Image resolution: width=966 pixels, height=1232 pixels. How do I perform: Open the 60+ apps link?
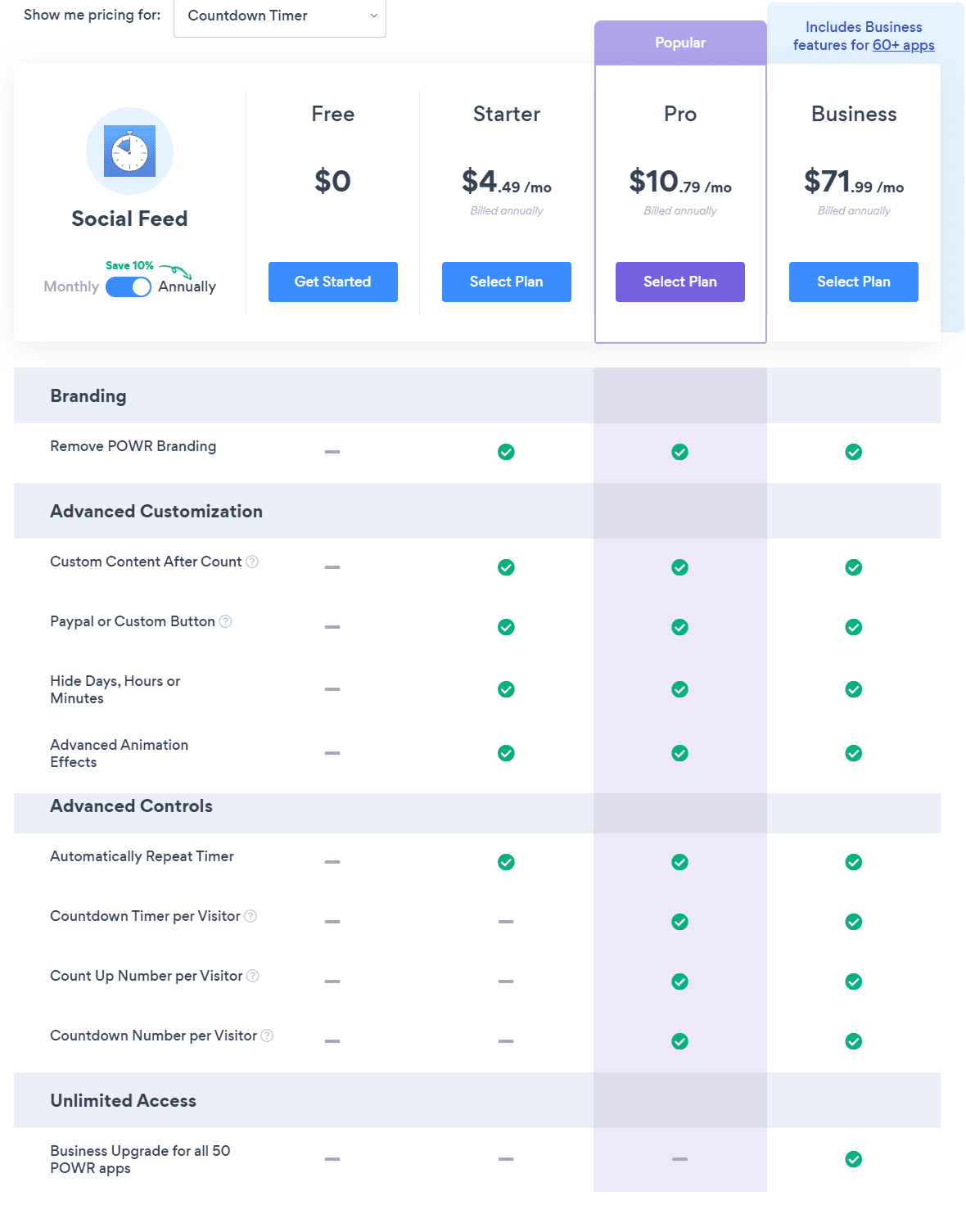click(x=903, y=46)
